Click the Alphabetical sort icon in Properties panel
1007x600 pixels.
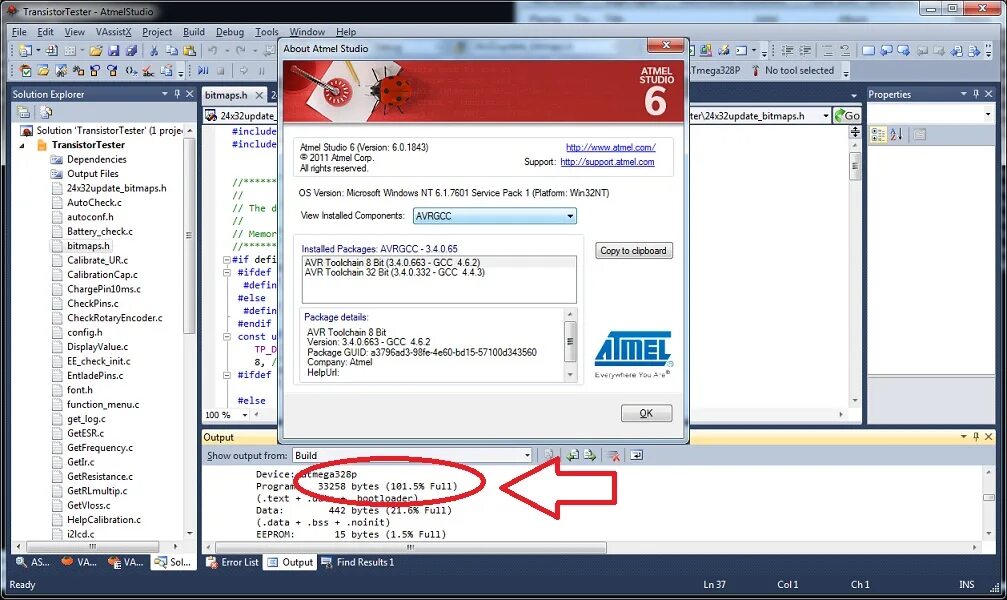897,134
